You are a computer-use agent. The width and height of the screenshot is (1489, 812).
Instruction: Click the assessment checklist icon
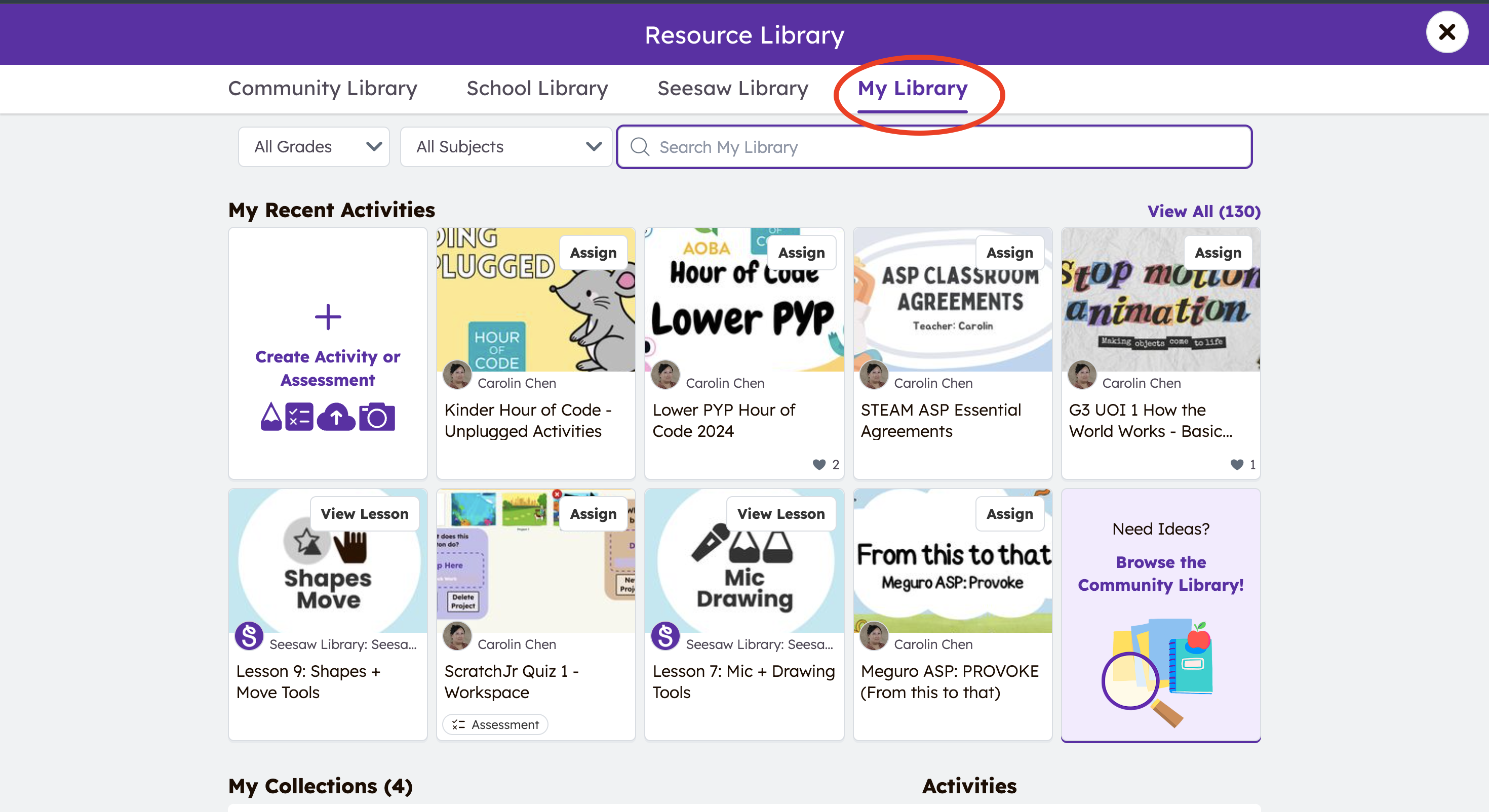point(299,417)
